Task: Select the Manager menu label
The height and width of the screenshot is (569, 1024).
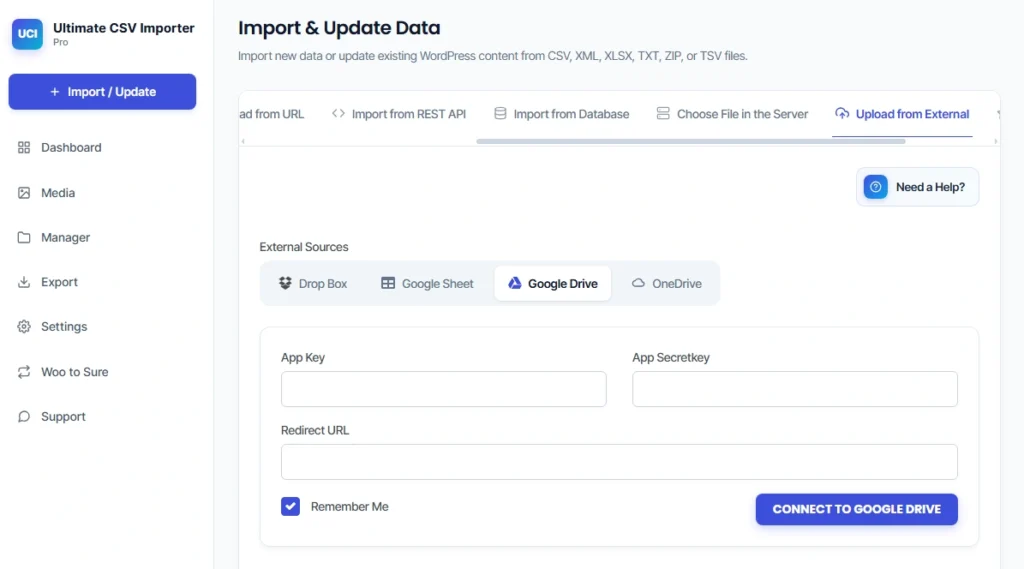Action: click(x=65, y=237)
